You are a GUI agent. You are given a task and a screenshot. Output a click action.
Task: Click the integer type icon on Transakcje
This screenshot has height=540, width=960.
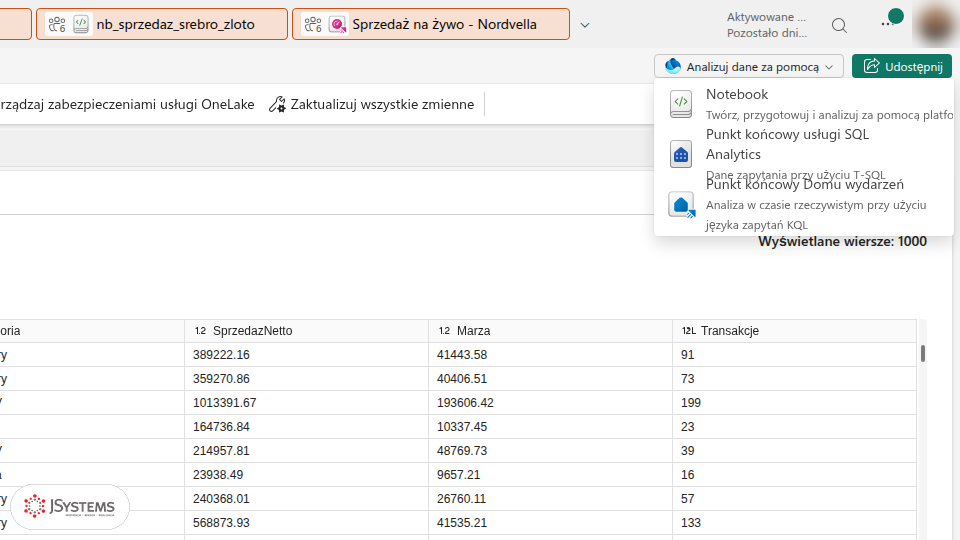(689, 331)
